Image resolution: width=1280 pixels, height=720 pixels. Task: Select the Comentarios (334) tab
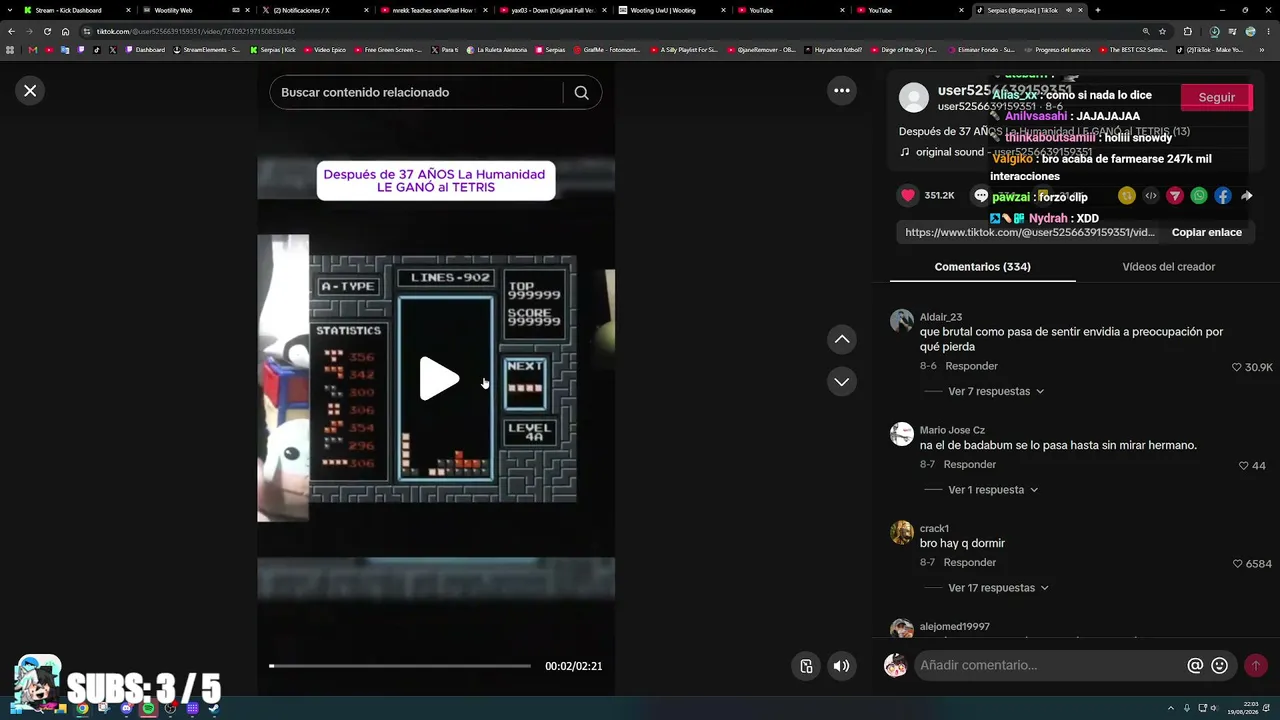coord(982,267)
